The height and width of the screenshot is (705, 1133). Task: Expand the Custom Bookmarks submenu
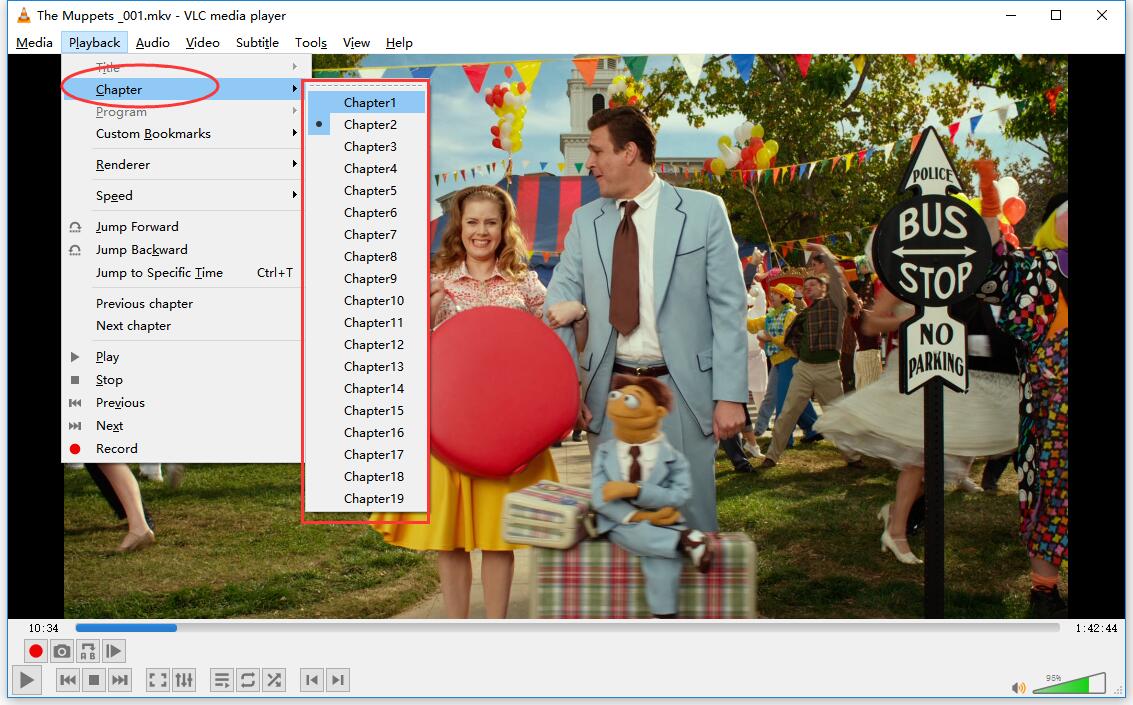pos(182,134)
